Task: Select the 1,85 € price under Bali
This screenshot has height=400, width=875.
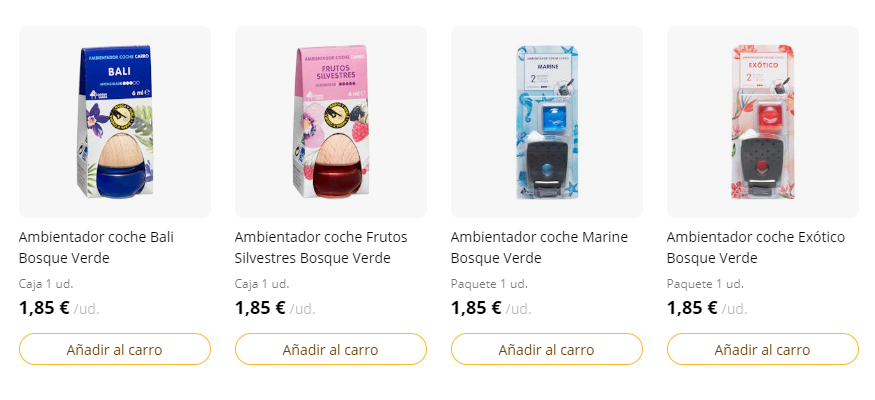Action: 44,308
